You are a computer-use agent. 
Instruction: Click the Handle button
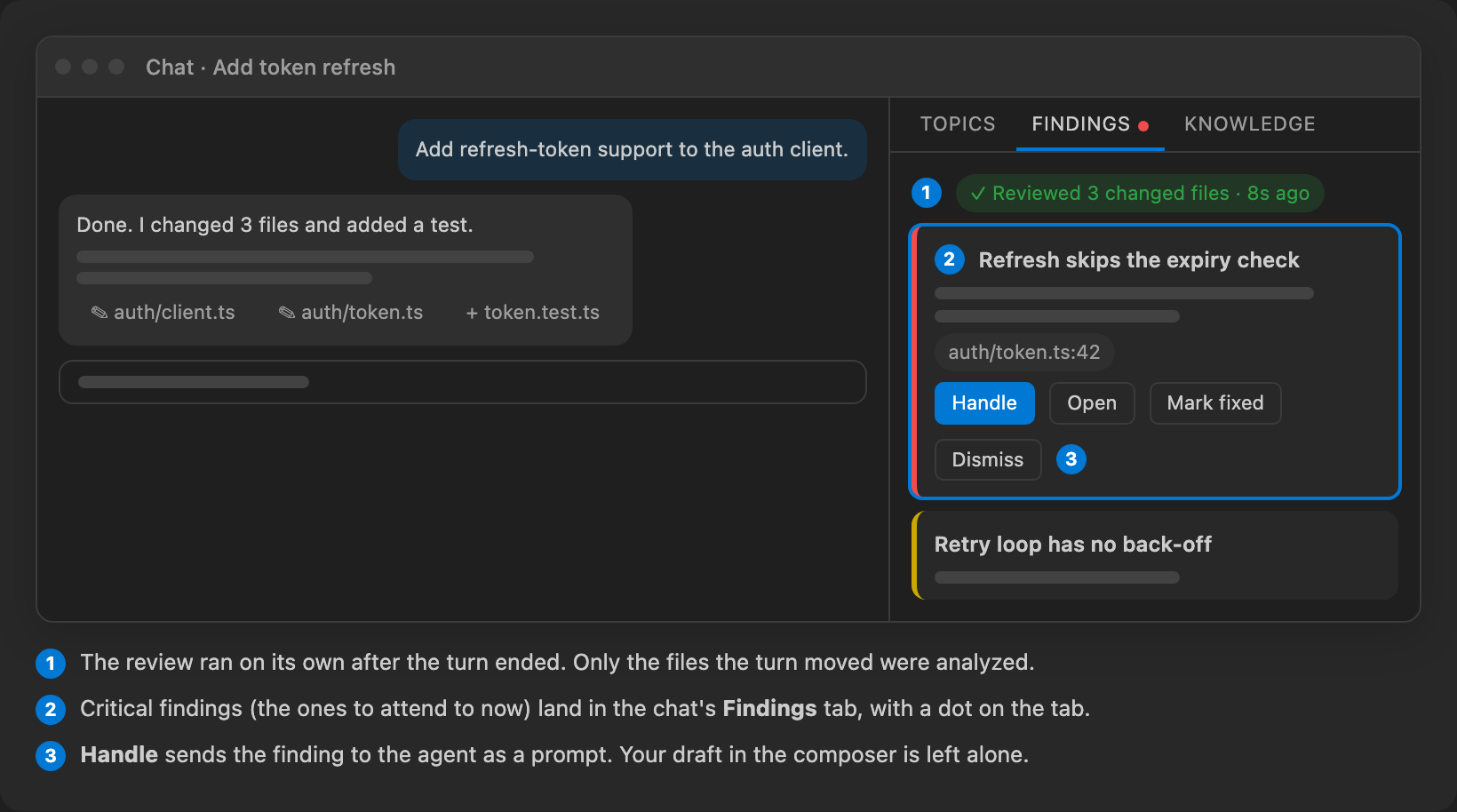[x=984, y=403]
